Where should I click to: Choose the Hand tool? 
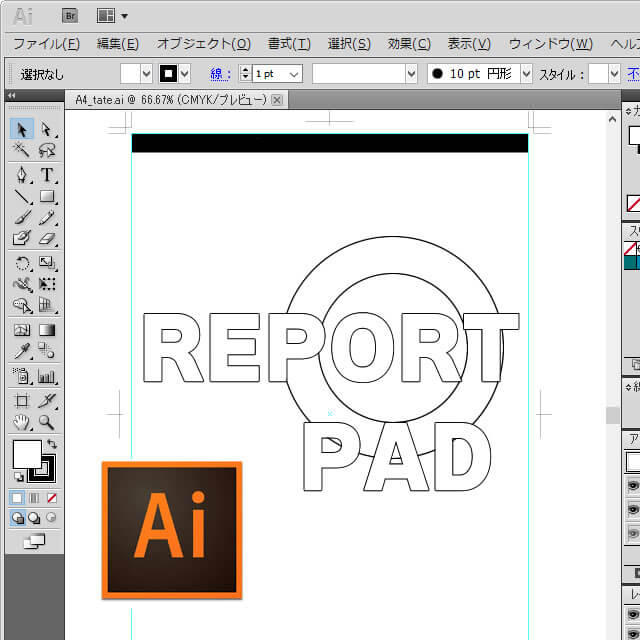coord(22,423)
